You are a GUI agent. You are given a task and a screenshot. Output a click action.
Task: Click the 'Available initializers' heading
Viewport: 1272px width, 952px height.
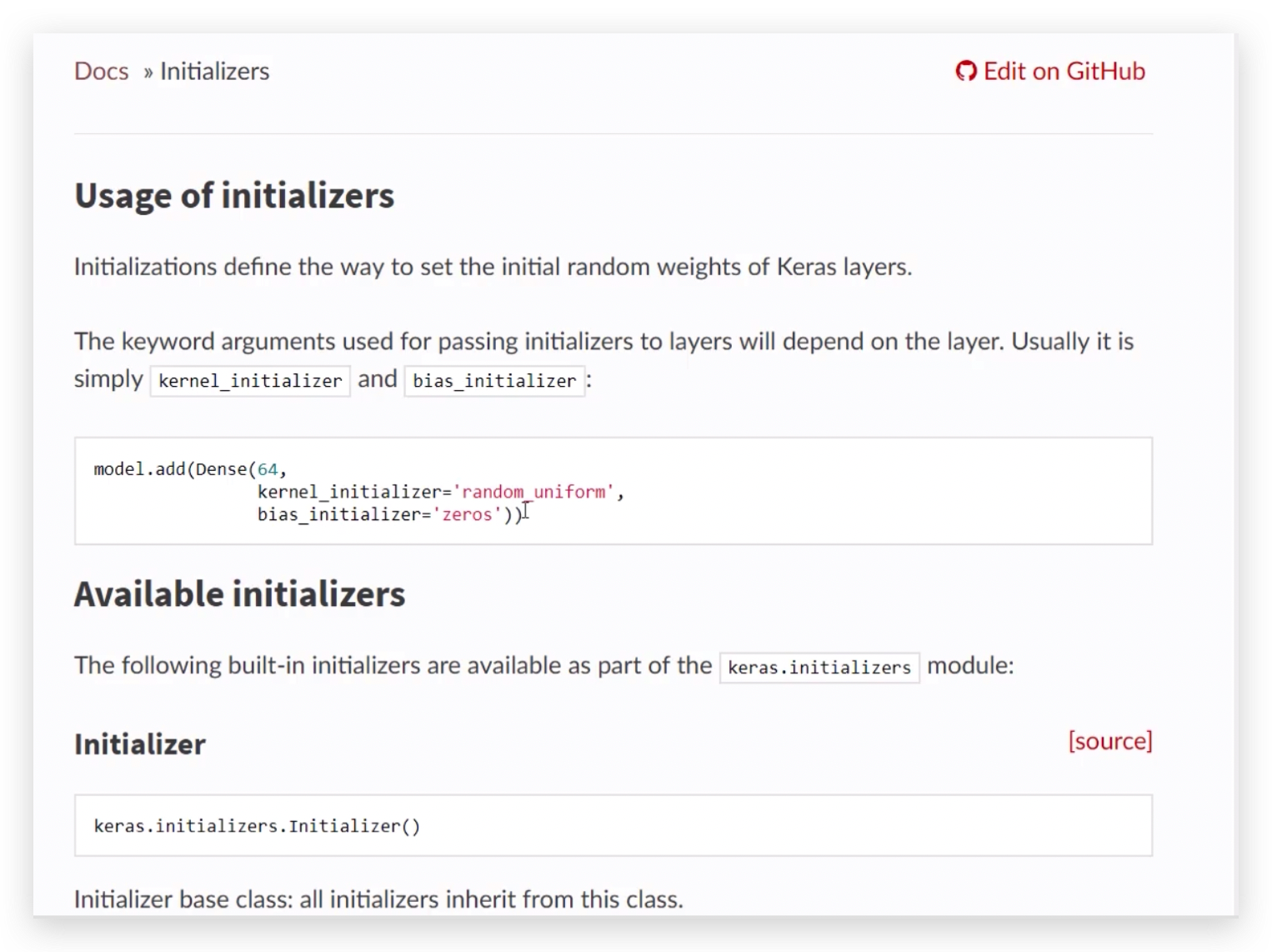click(239, 594)
